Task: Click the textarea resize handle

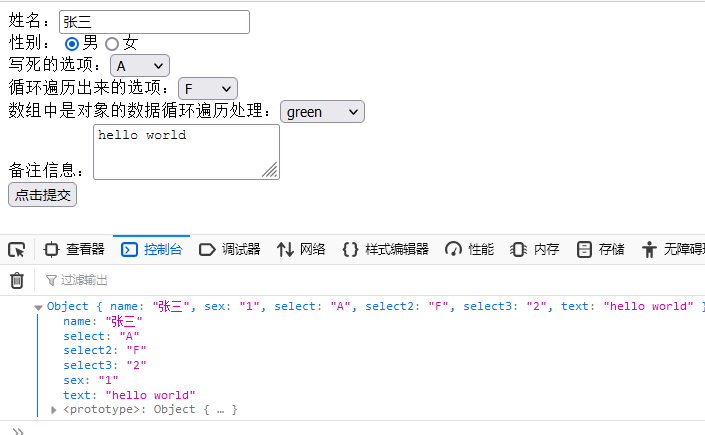Action: 270,170
